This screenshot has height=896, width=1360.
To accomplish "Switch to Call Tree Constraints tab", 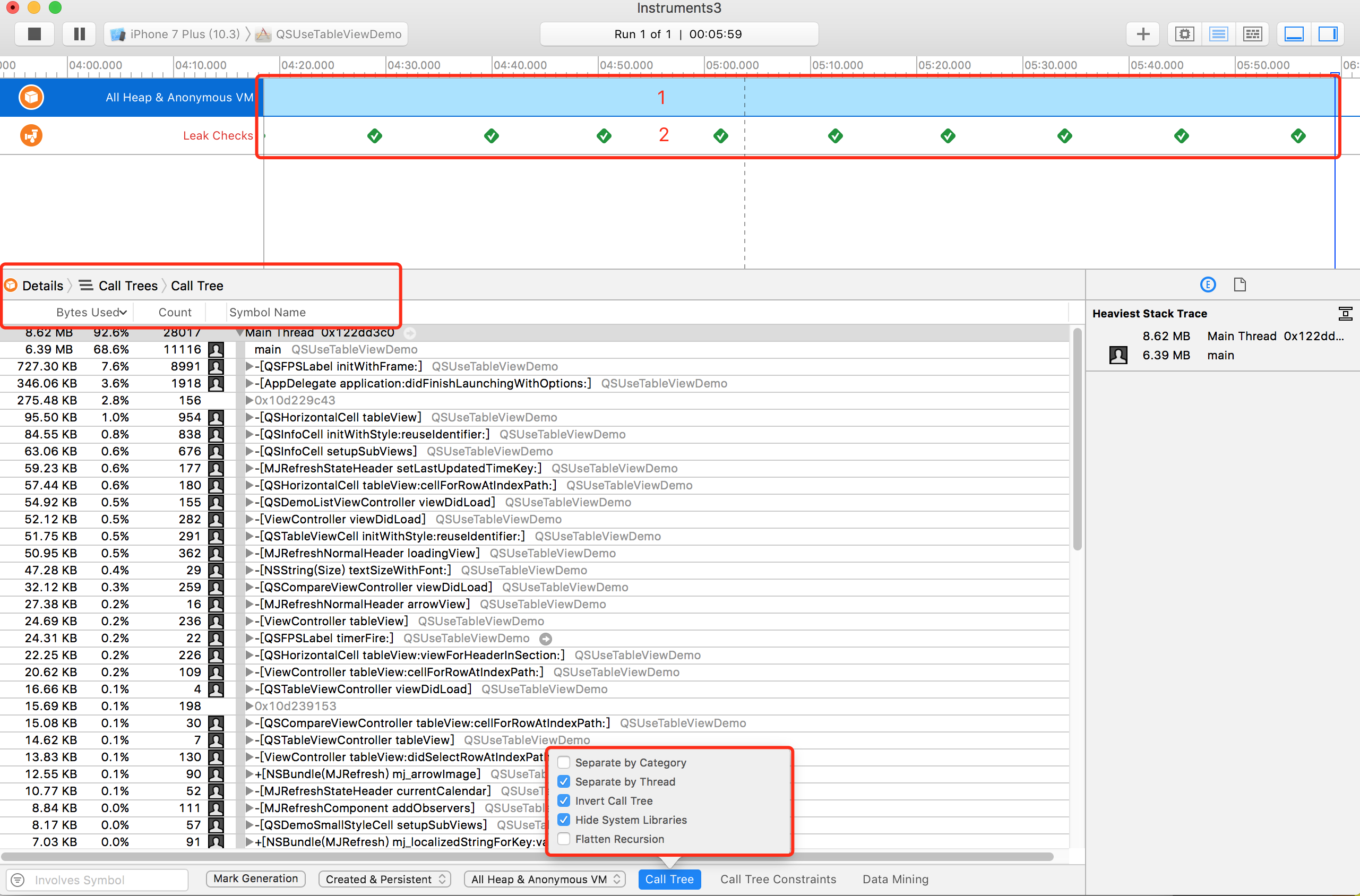I will pyautogui.click(x=778, y=879).
